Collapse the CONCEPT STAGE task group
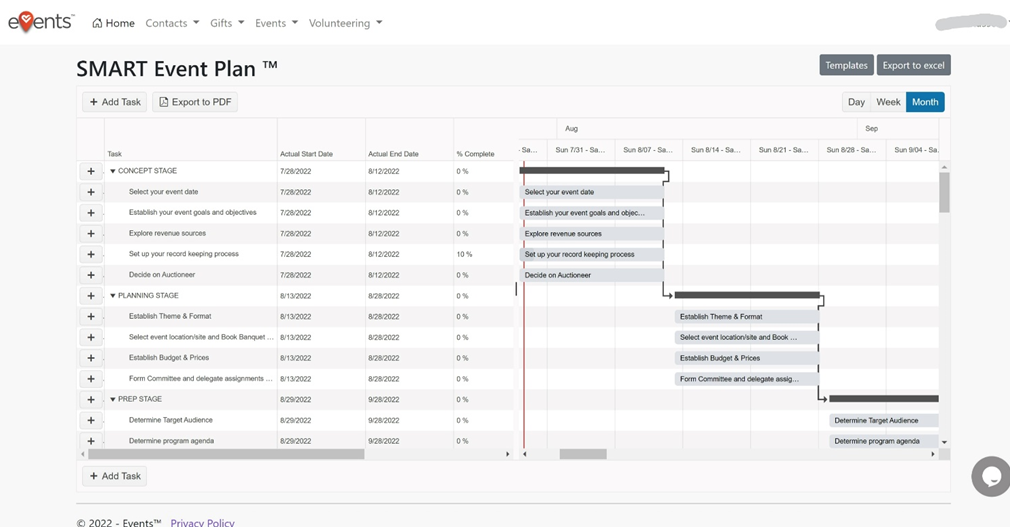The image size is (1010, 527). click(113, 171)
